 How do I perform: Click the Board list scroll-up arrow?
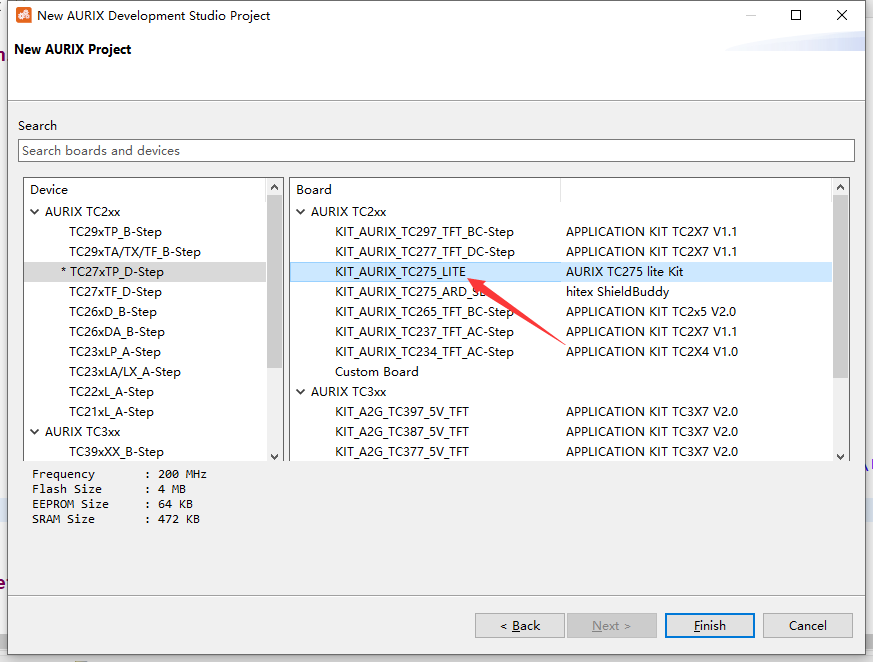pos(841,188)
